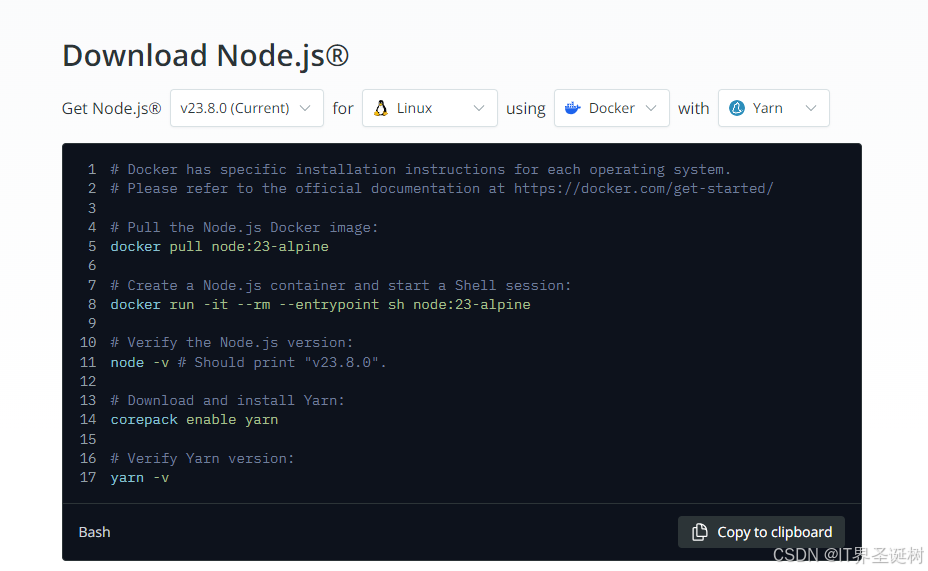Viewport: 928px width, 571px height.
Task: Click the comment "# Pull the Node.js Docker image:"
Action: click(x=244, y=228)
